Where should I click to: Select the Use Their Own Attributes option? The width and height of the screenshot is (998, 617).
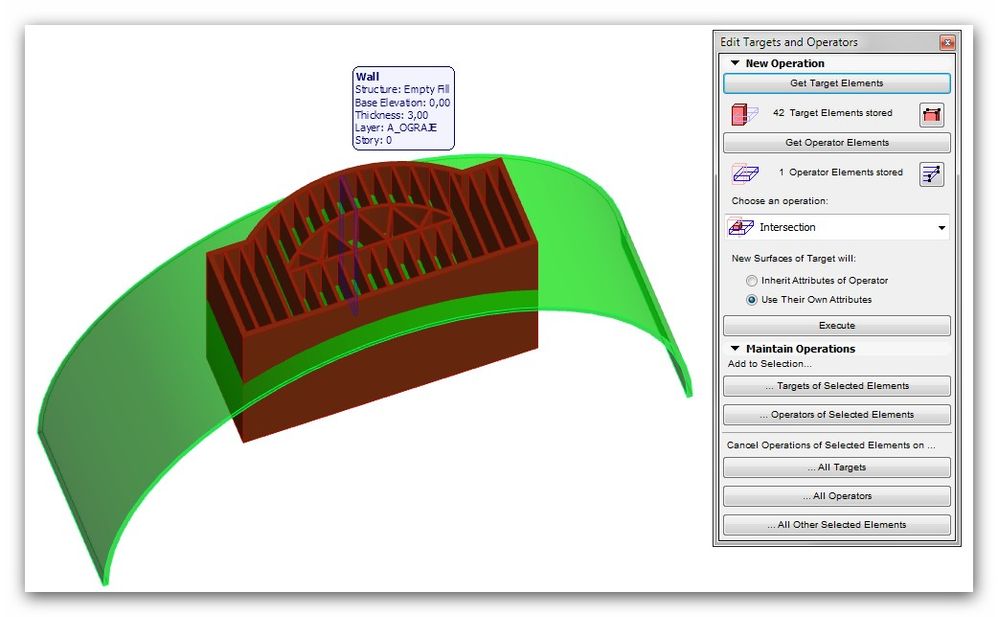click(751, 299)
